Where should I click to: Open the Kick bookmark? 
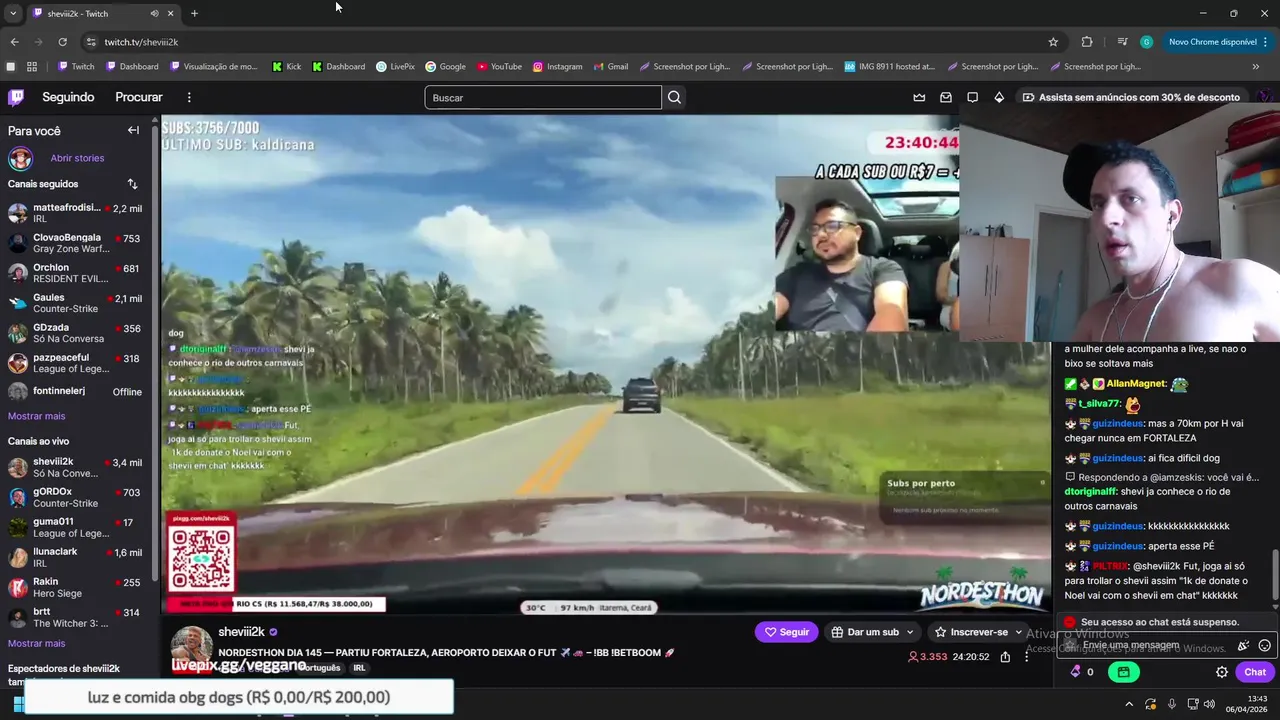point(286,67)
